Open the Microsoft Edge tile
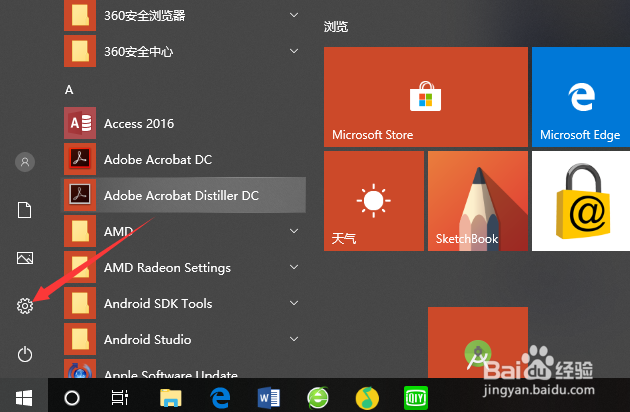 click(x=581, y=97)
